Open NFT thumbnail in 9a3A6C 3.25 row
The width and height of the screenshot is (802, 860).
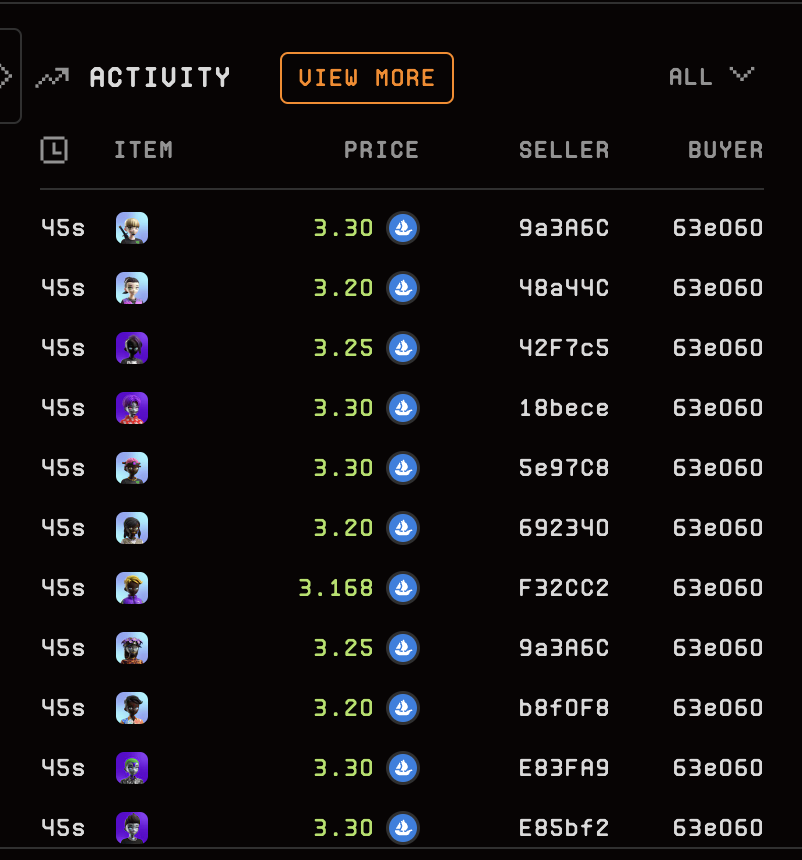[x=132, y=648]
